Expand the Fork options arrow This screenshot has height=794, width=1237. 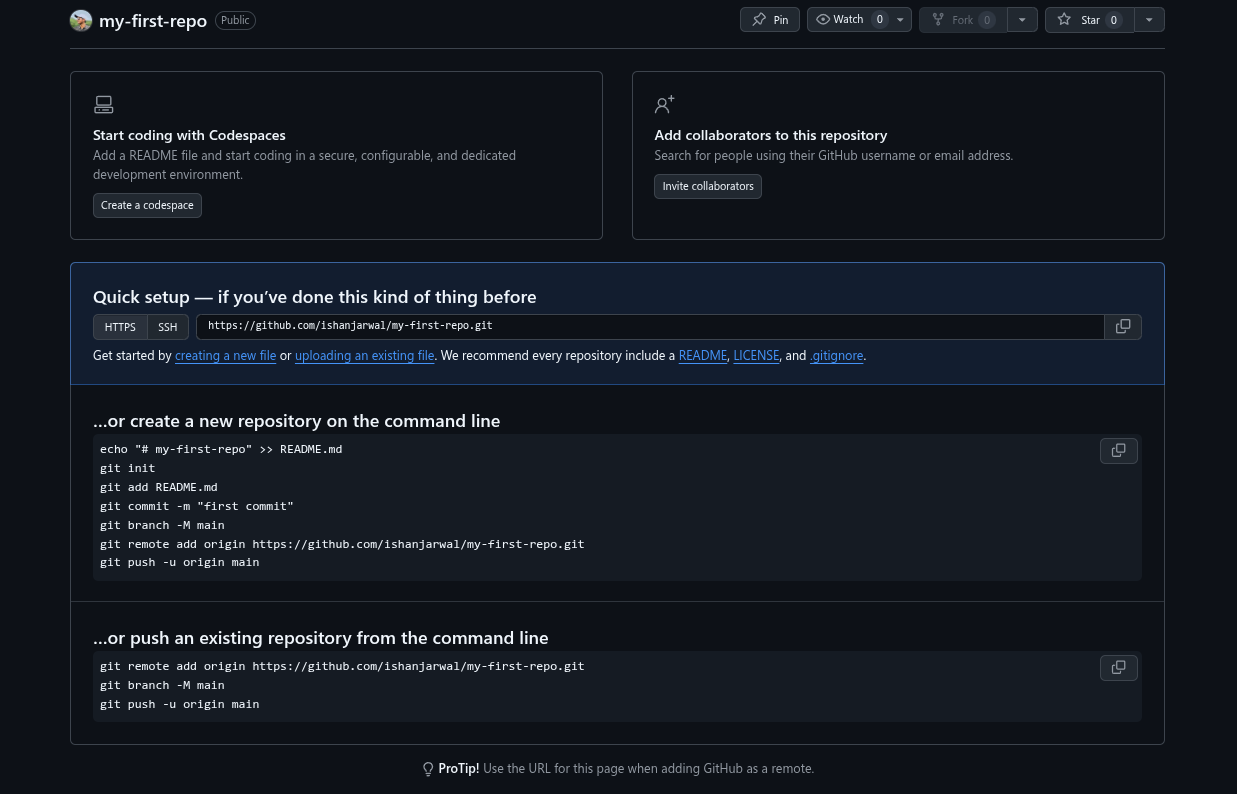[1022, 20]
